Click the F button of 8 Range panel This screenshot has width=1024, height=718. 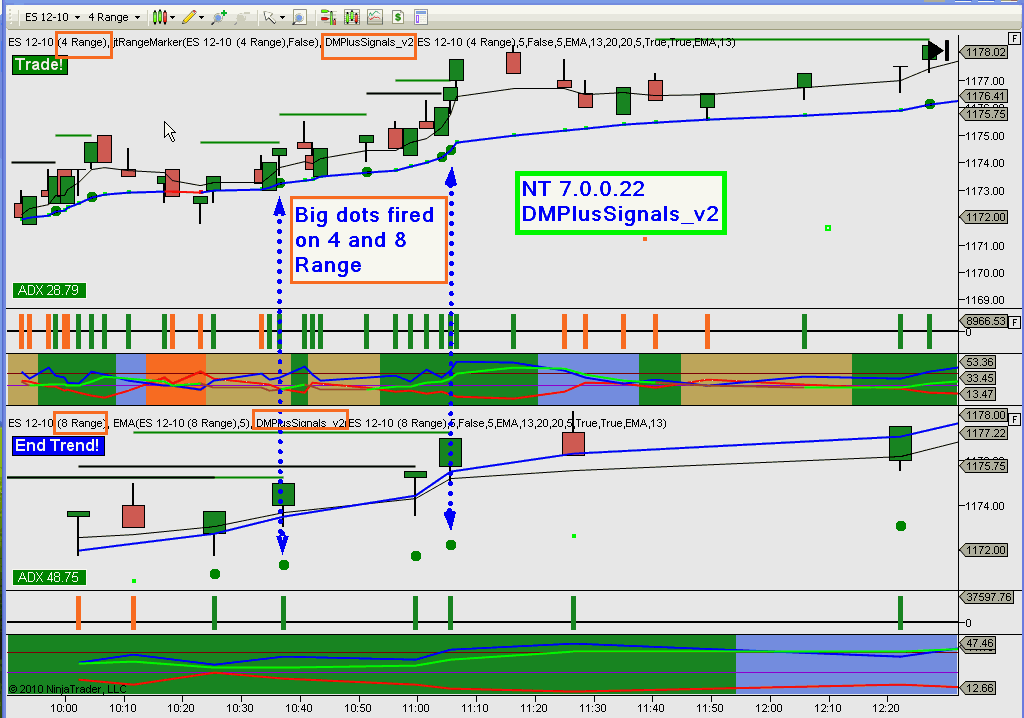click(1014, 419)
